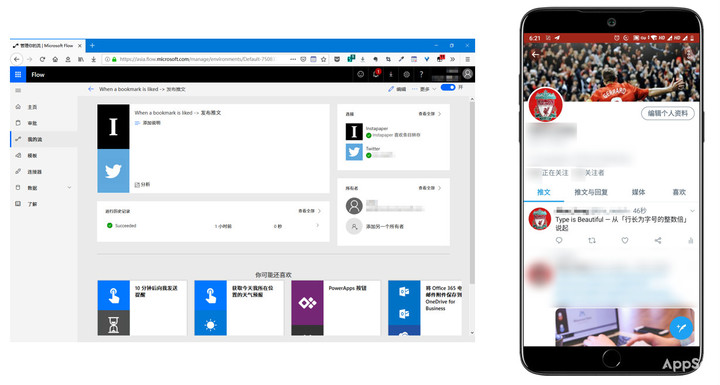The image size is (720, 385).
Task: Open the 更多 dropdown menu
Action: pyautogui.click(x=424, y=89)
